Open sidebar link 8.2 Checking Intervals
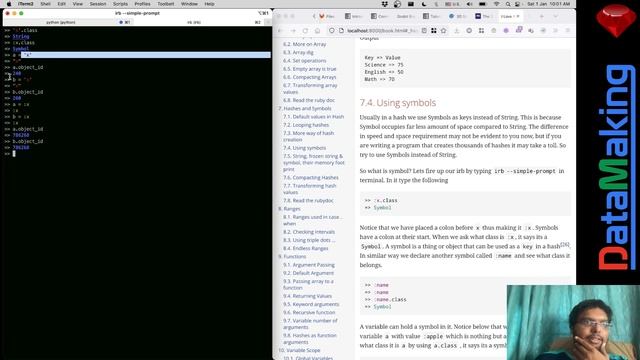 pyautogui.click(x=309, y=232)
